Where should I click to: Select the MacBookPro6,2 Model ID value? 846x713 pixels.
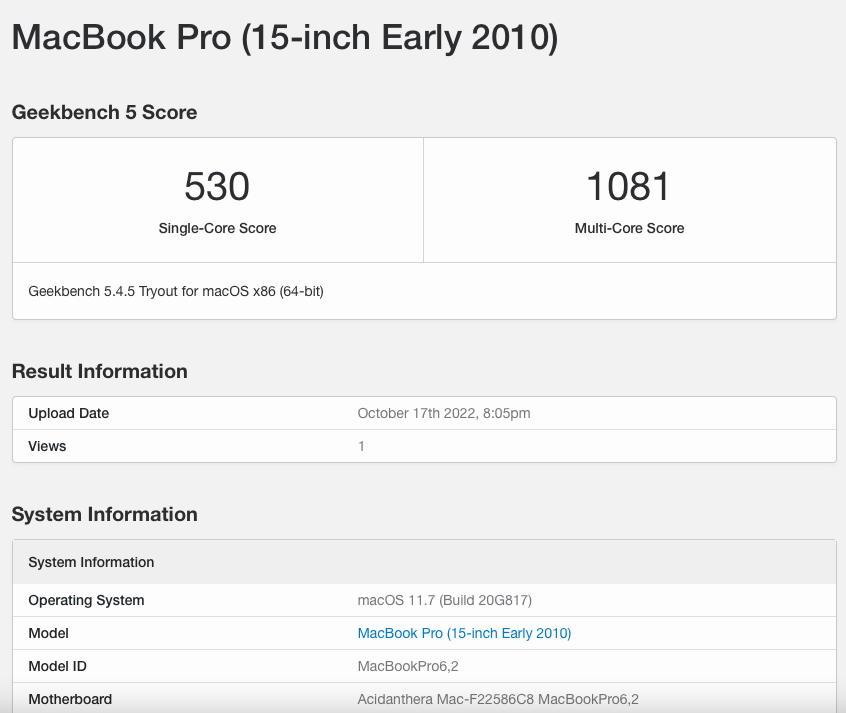pos(408,666)
